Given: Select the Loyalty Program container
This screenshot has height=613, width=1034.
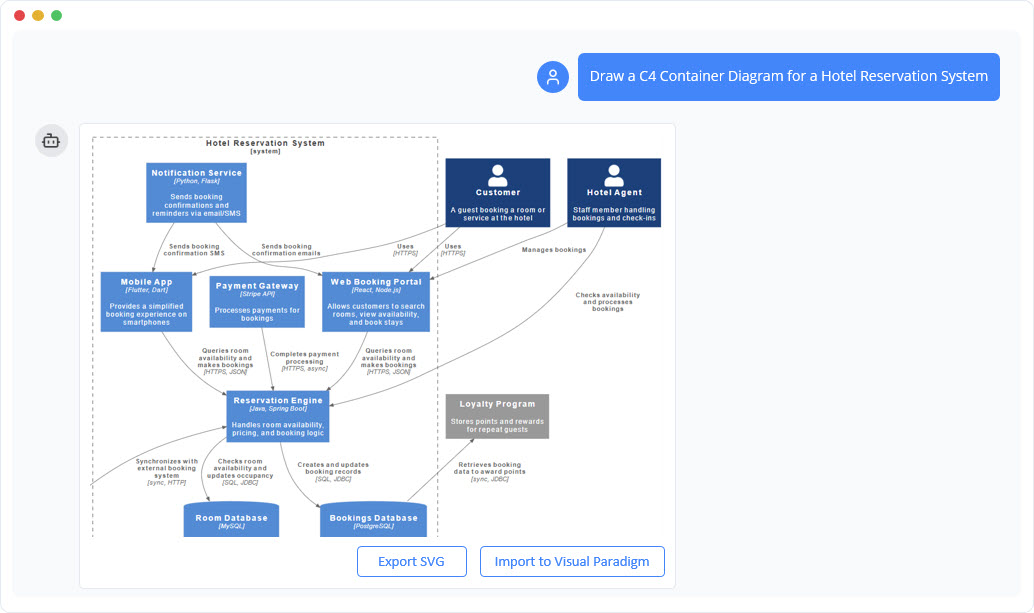Looking at the screenshot, I should [x=497, y=415].
